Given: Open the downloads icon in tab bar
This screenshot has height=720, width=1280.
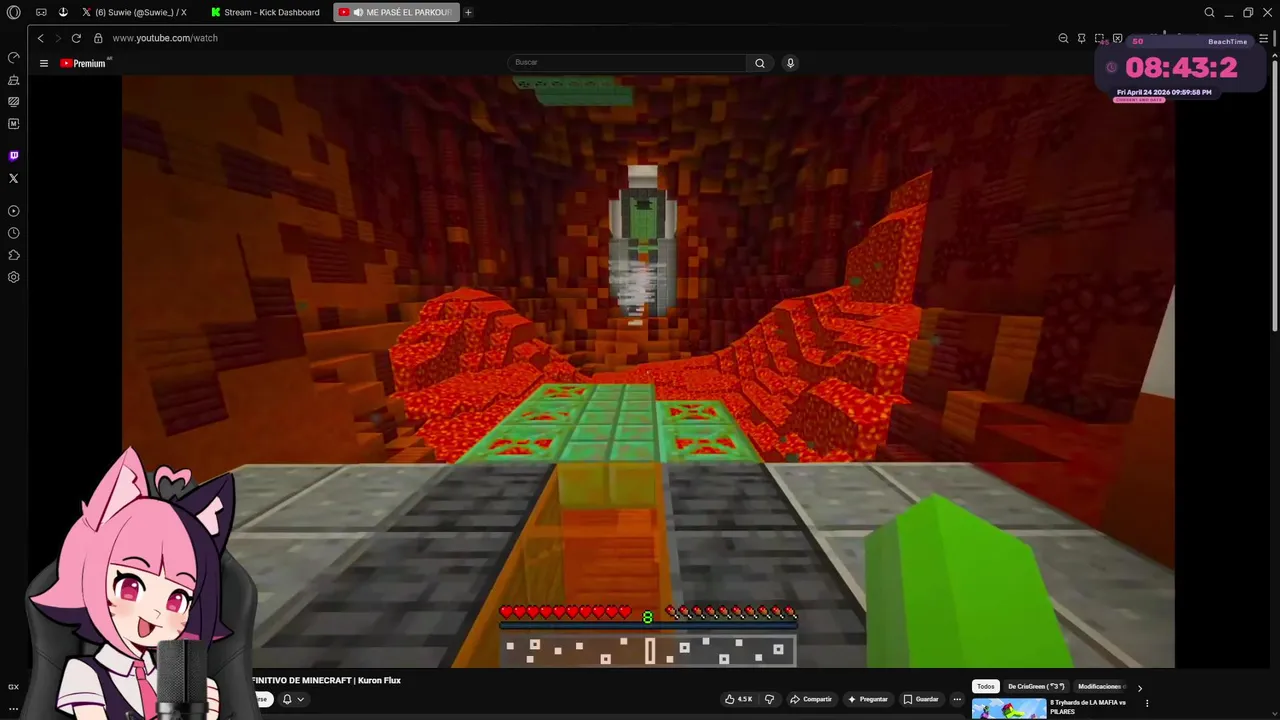Looking at the screenshot, I should [62, 12].
